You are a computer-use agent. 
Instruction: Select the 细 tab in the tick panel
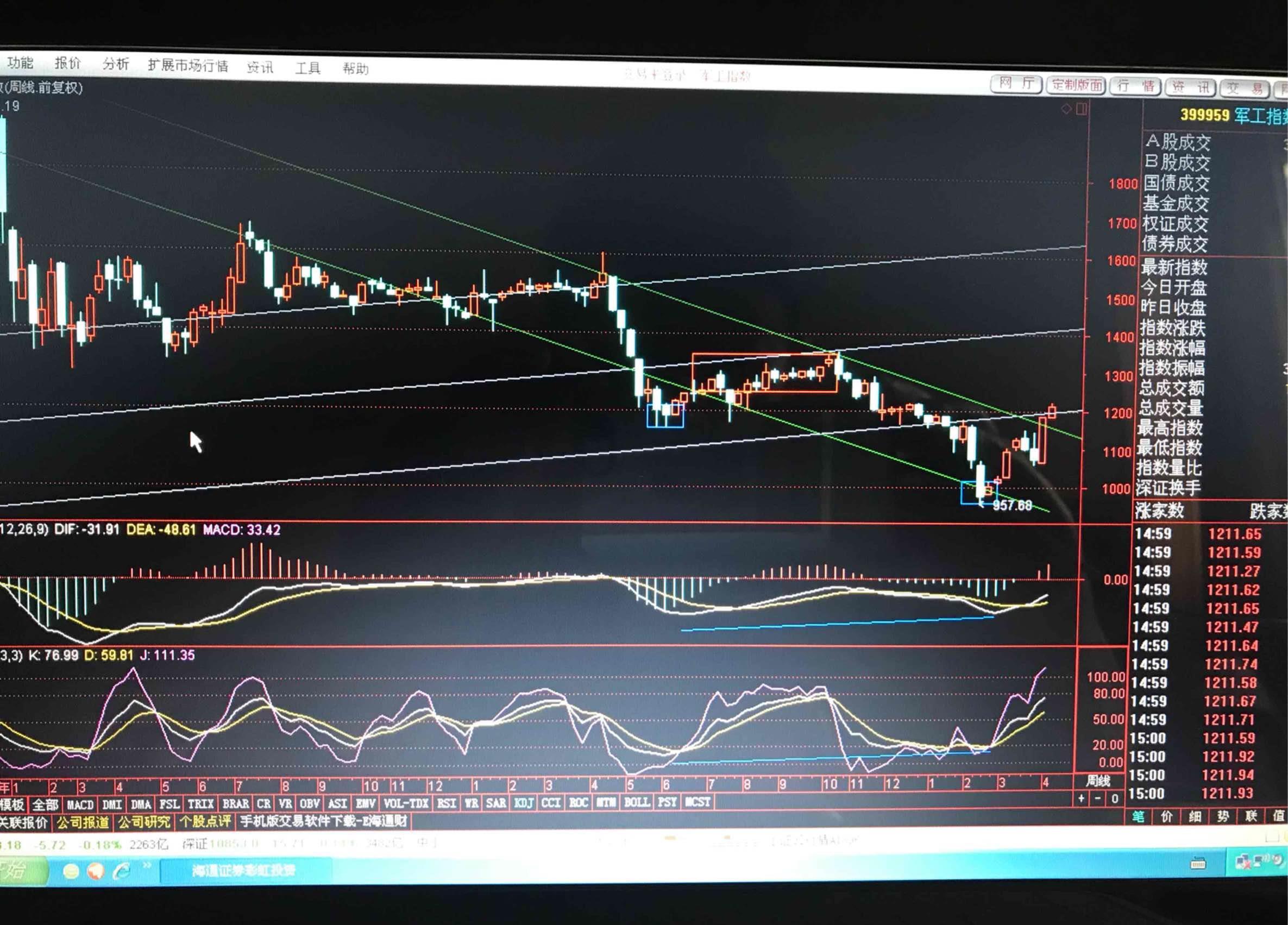pos(1195,816)
